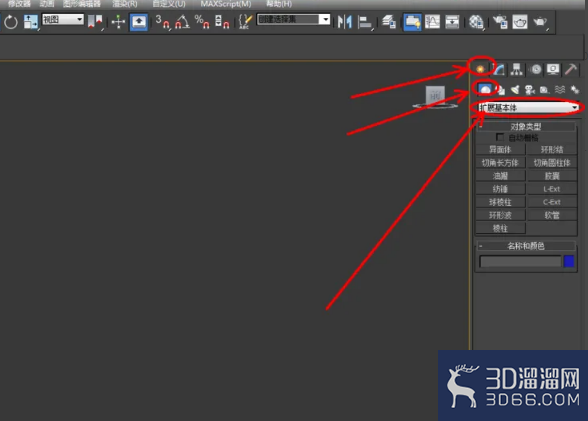
Task: Select the Space Warps category icon
Action: pos(560,90)
